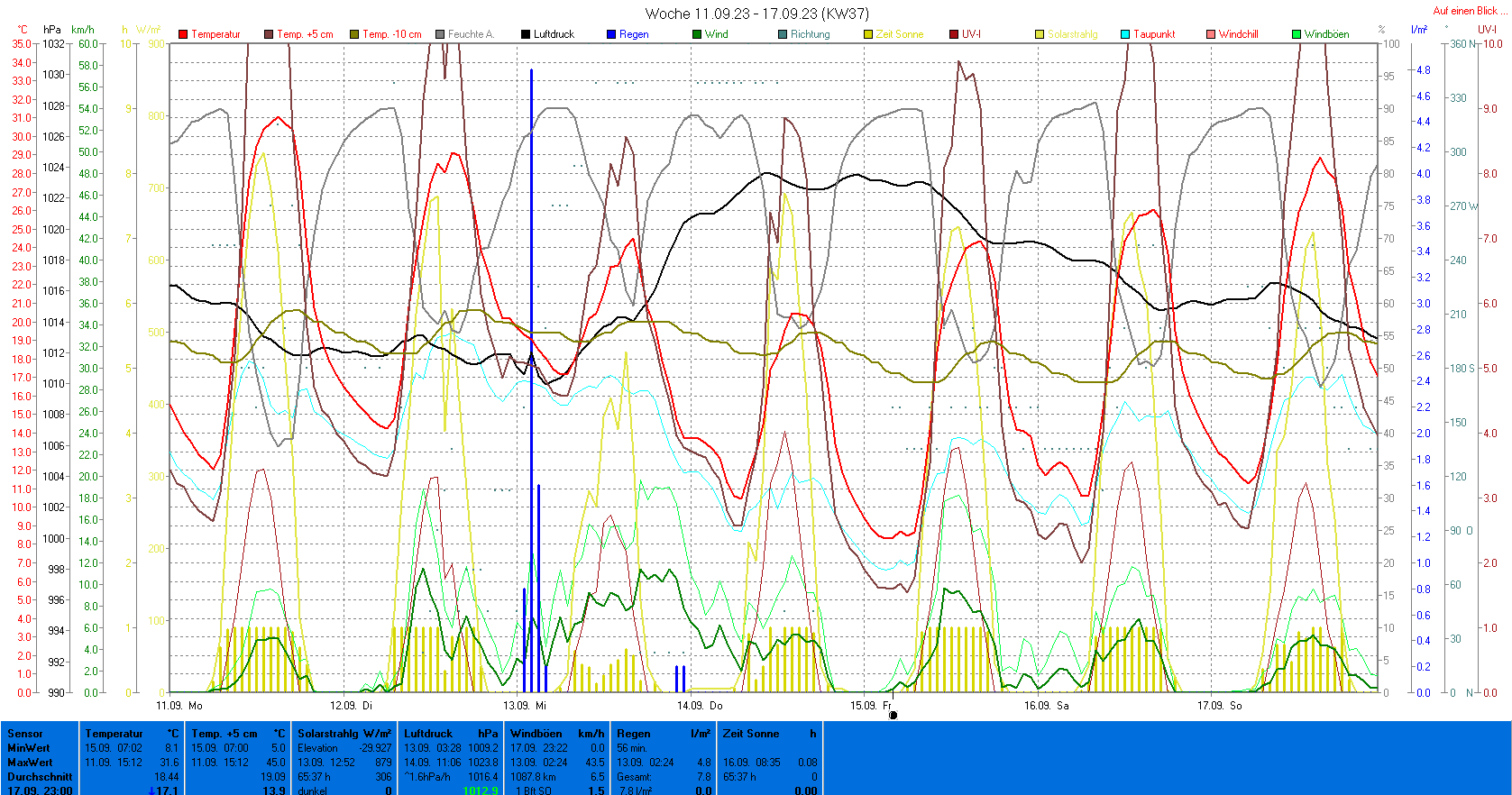Select the '16.09. Sa' date on the time axis

point(1047,706)
